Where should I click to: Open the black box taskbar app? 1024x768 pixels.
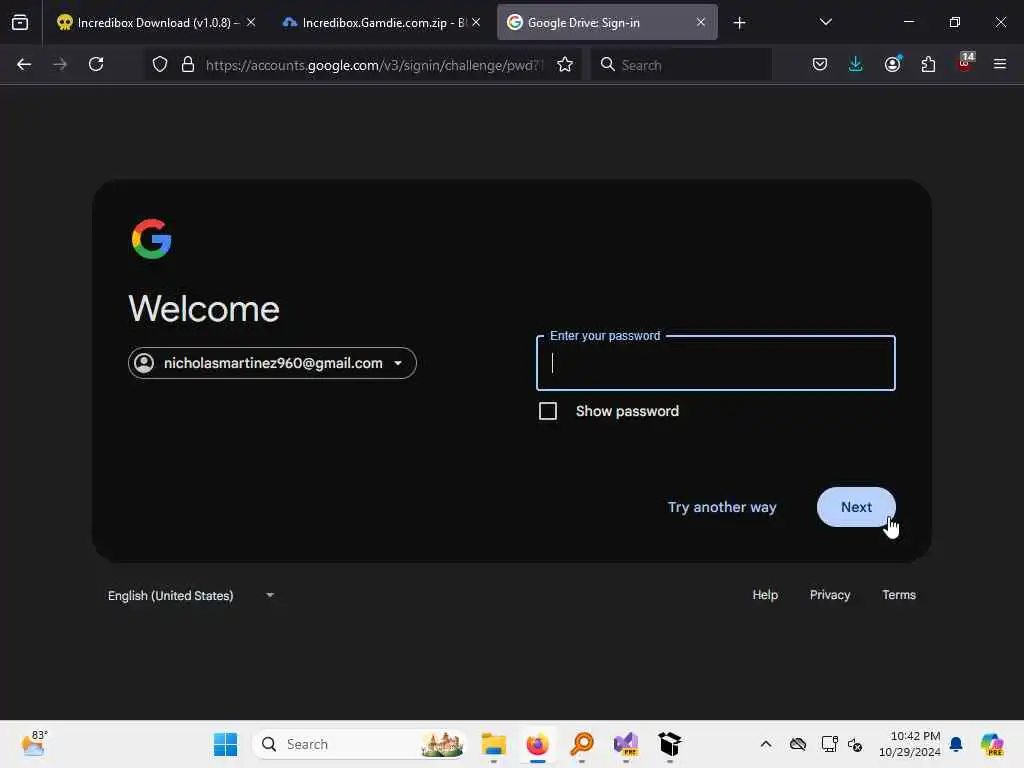click(669, 744)
